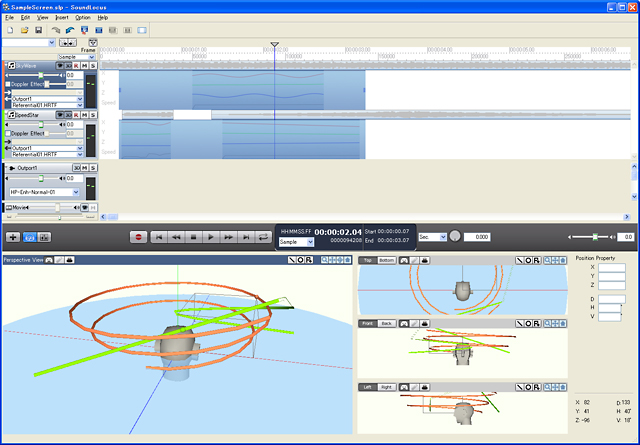The height and width of the screenshot is (445, 640).
Task: Click the add track plus button
Action: coord(13,237)
